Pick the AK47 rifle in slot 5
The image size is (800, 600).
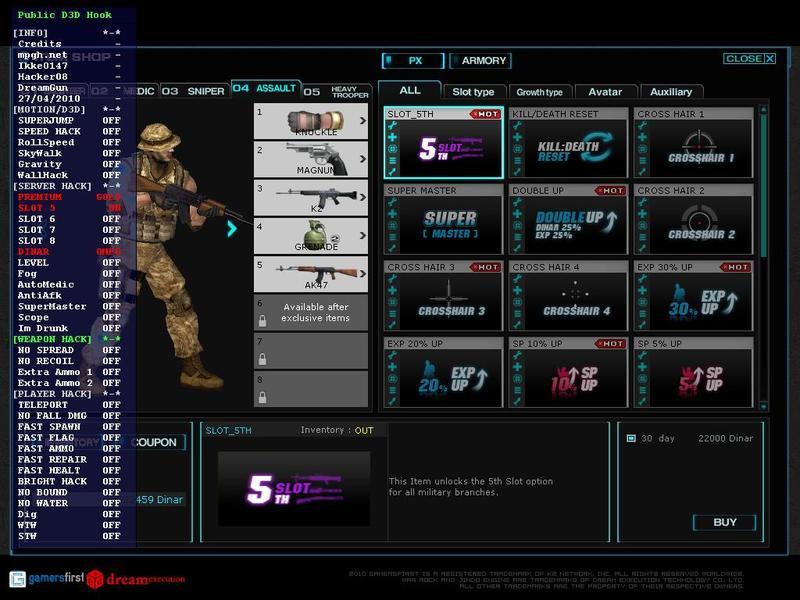(310, 274)
